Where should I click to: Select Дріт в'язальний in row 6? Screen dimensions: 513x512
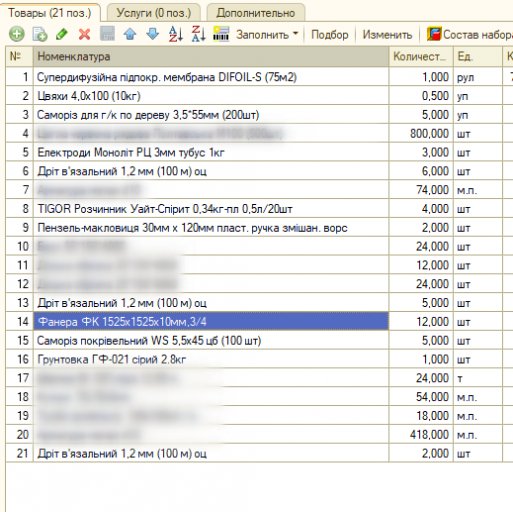[x=211, y=171]
